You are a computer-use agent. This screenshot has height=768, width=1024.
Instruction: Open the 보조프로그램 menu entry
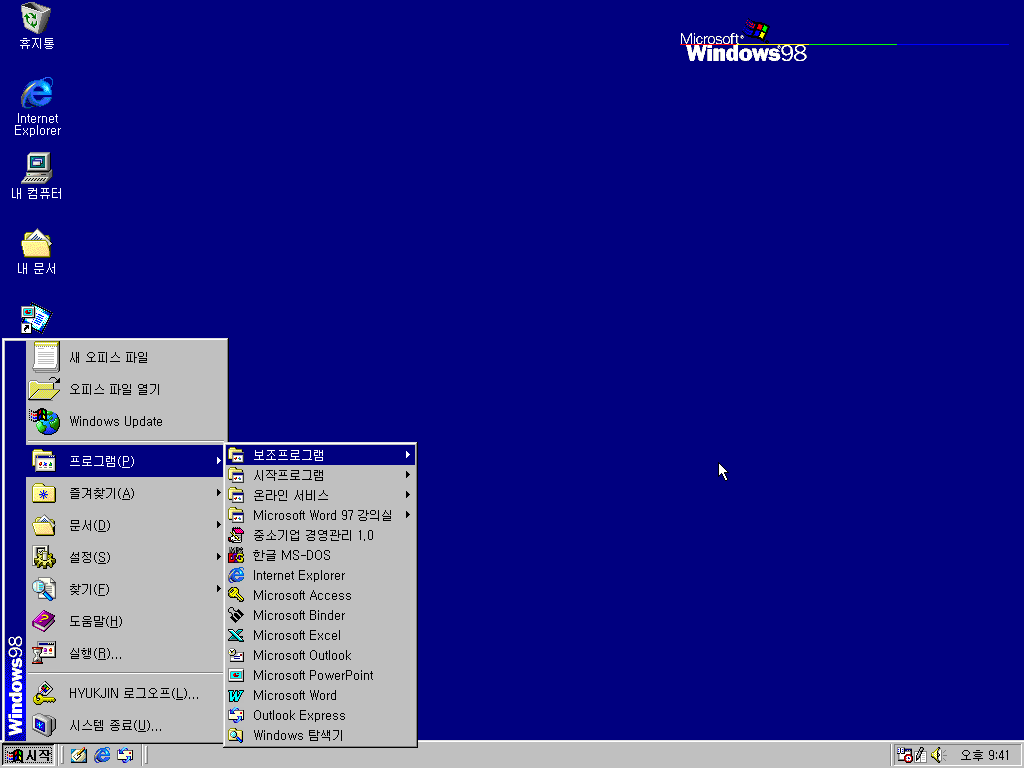point(320,455)
